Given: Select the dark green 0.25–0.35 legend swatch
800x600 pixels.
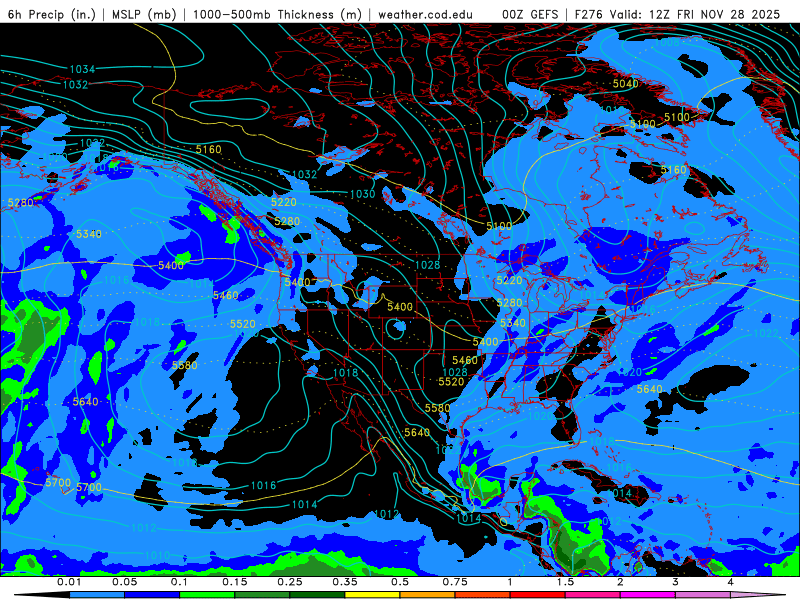Looking at the screenshot, I should 317,595.
